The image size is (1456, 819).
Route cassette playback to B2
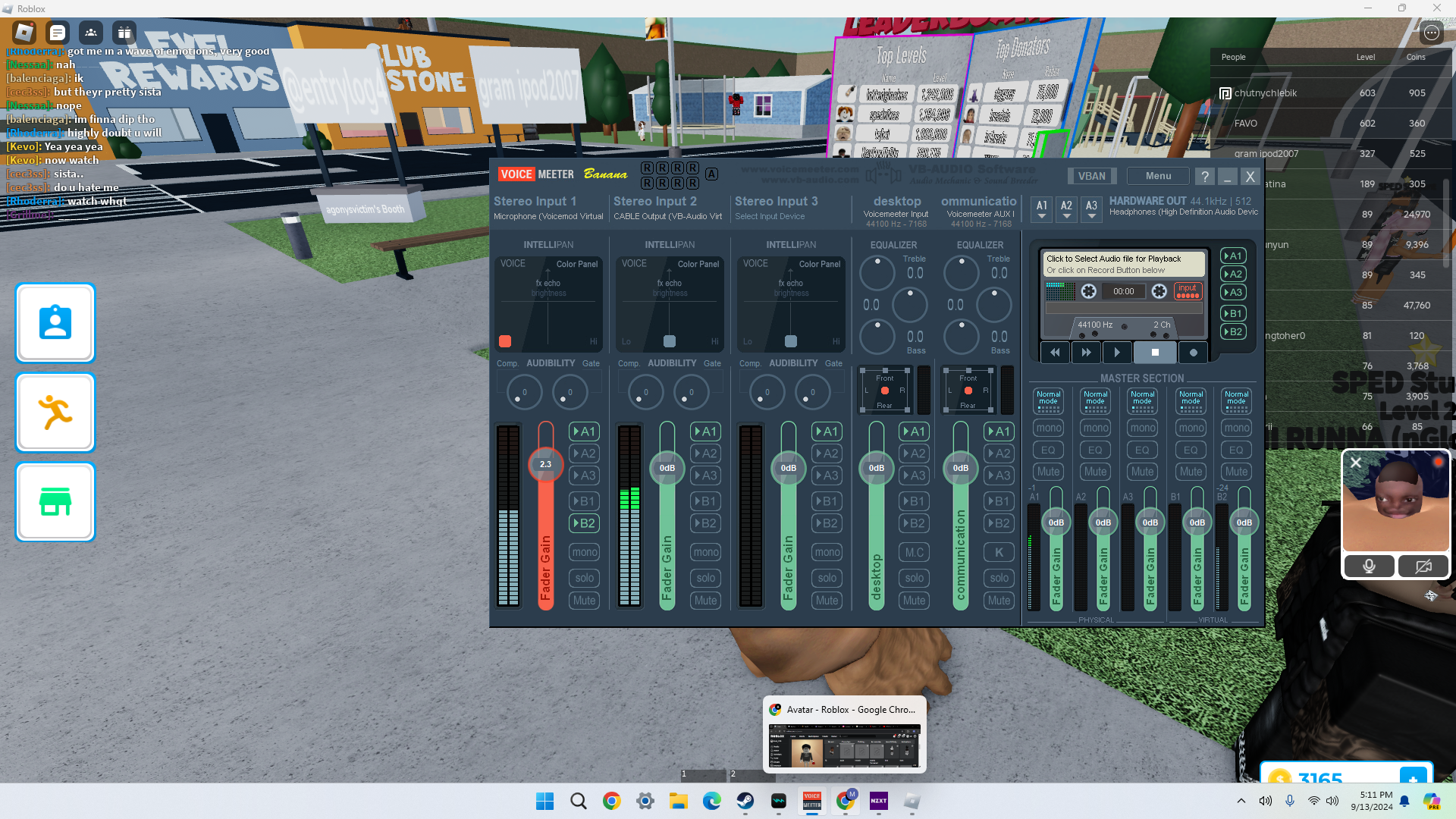click(x=1233, y=332)
